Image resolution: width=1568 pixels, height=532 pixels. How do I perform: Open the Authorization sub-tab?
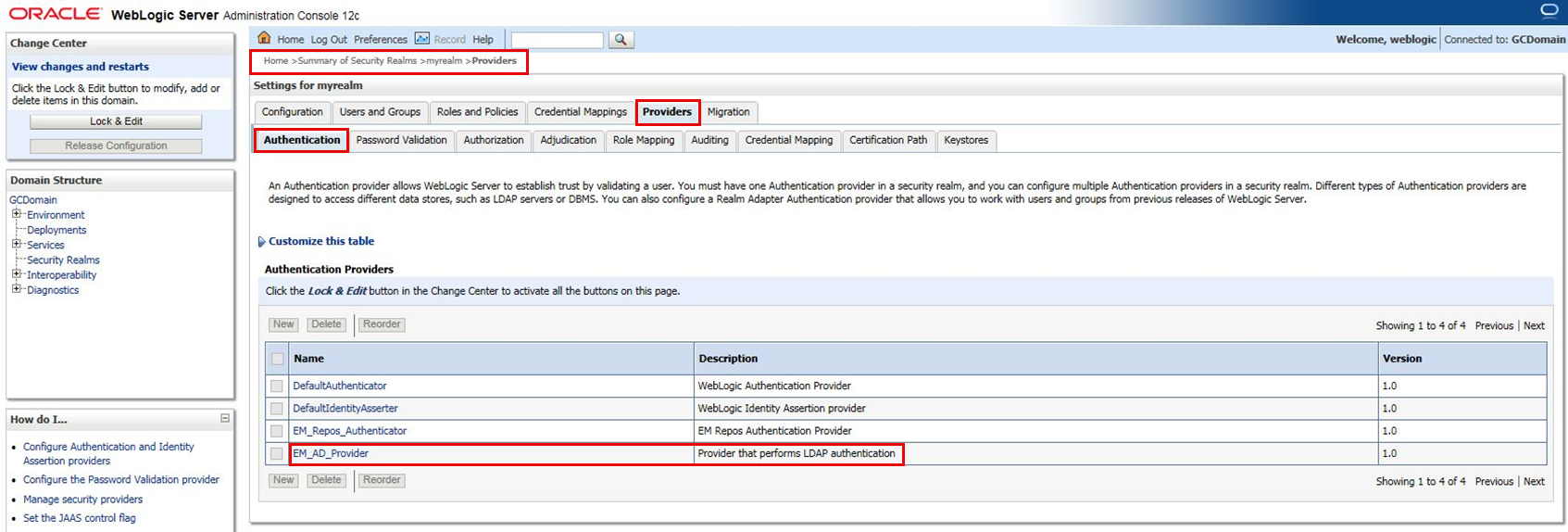click(x=494, y=140)
